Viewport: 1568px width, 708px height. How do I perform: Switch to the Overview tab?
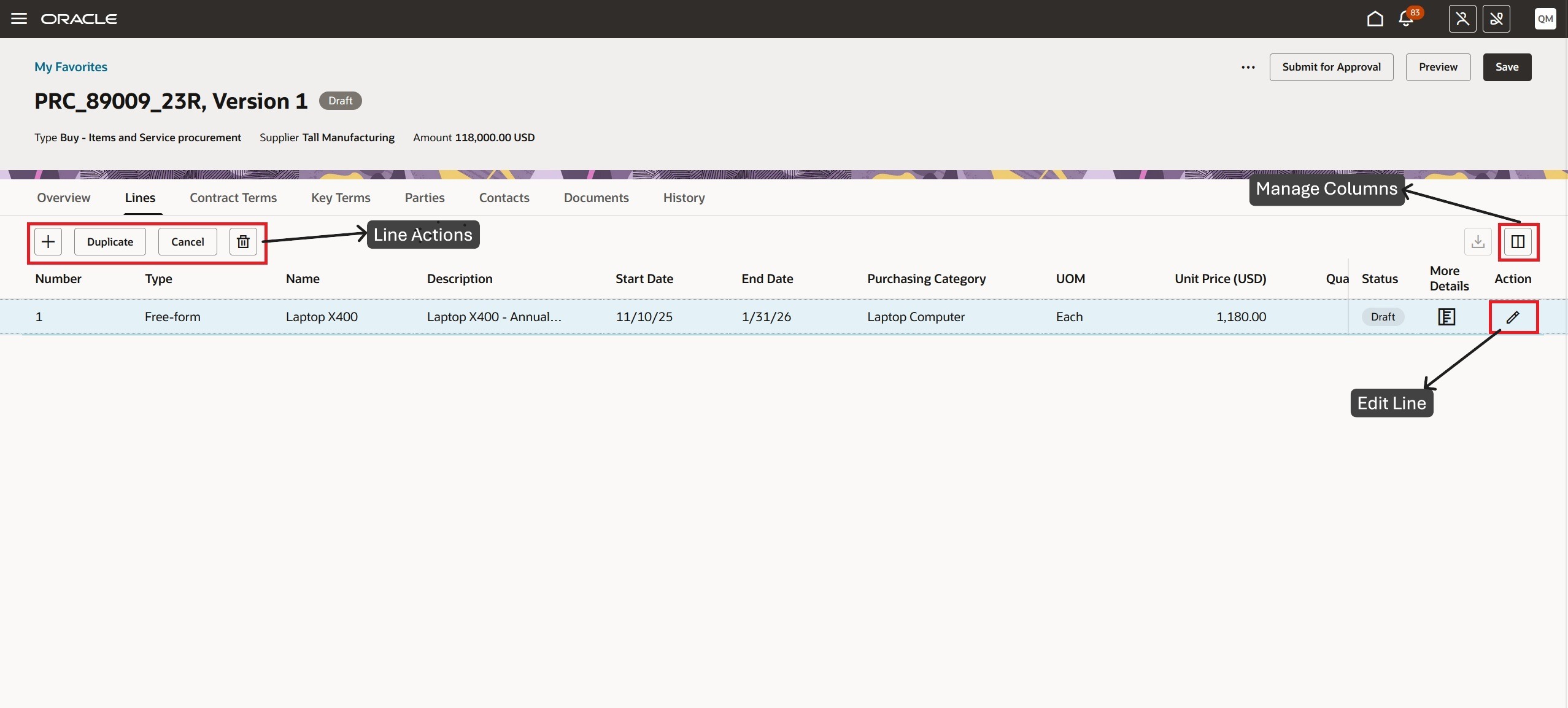click(x=63, y=198)
